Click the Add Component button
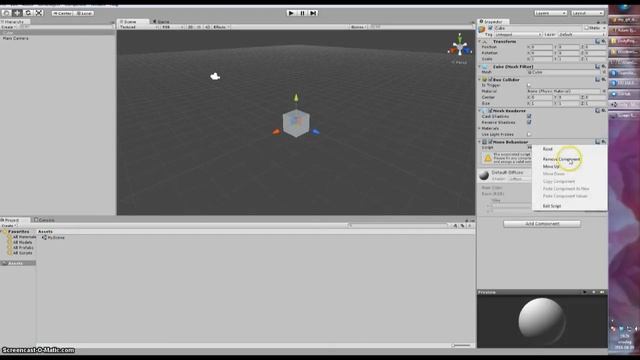 coord(542,224)
